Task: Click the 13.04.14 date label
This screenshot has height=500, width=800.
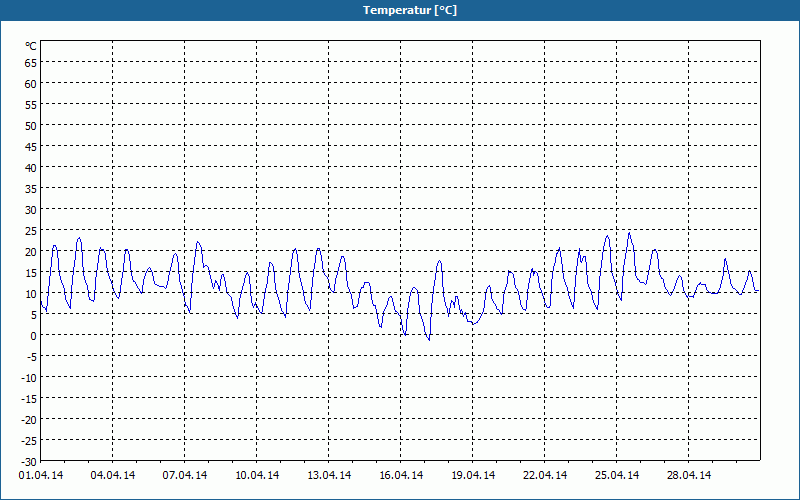Action: (x=329, y=475)
